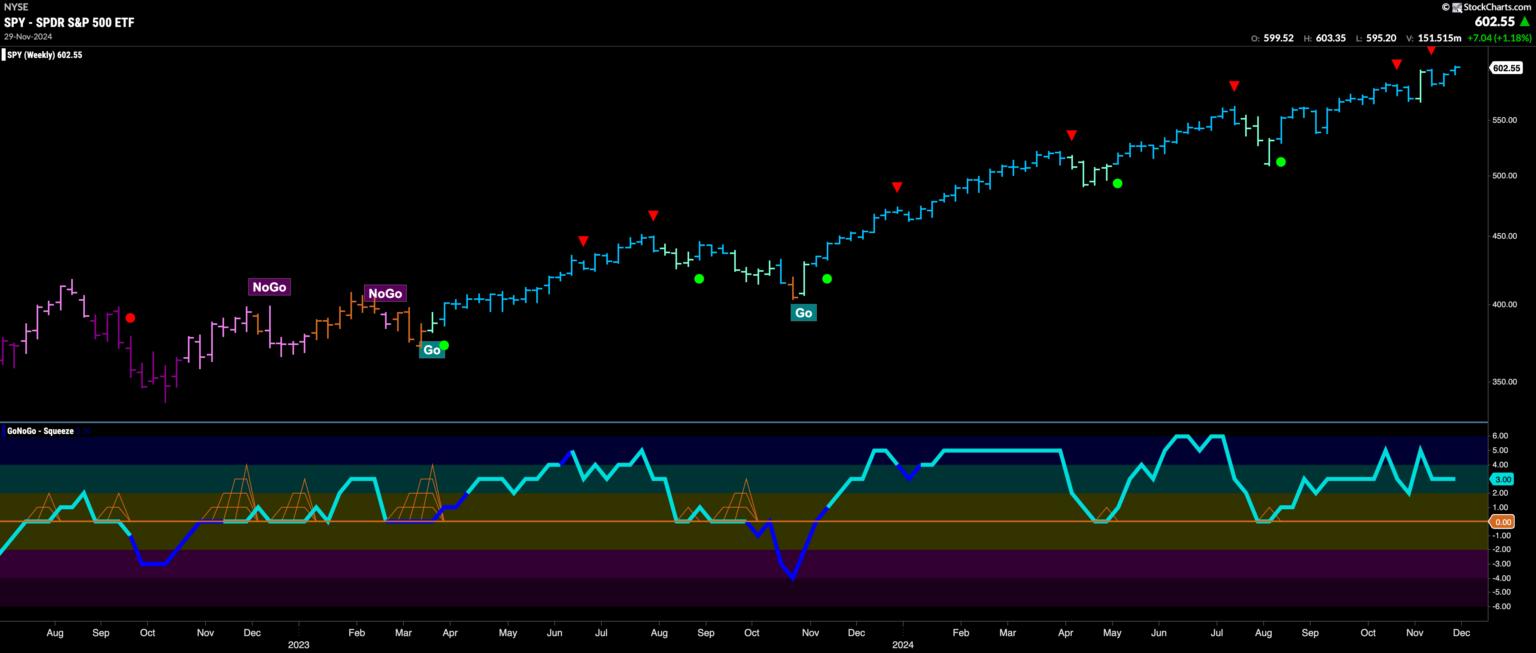The height and width of the screenshot is (653, 1536).
Task: Select the NYSE exchange label
Action: 14,7
